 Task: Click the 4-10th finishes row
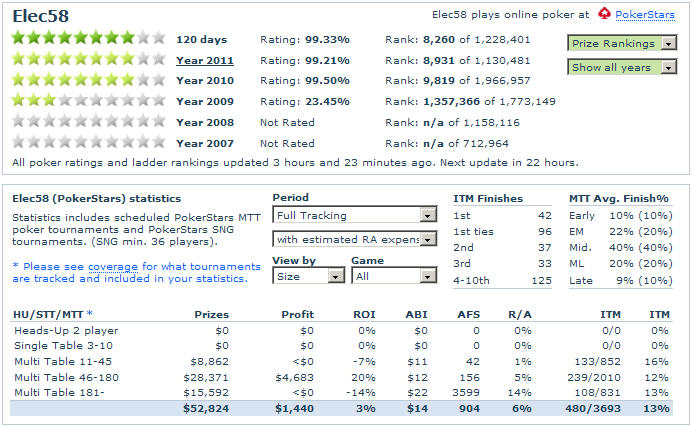click(502, 281)
